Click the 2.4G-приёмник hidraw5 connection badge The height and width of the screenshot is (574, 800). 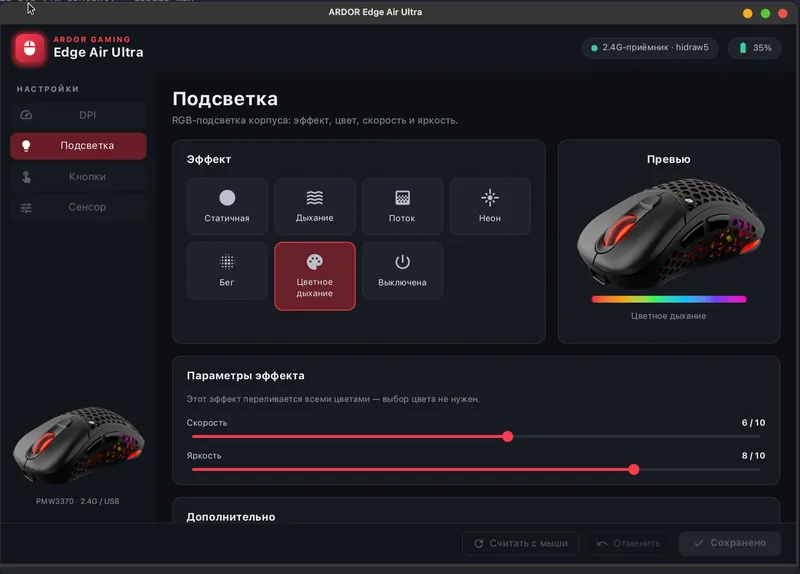click(650, 48)
